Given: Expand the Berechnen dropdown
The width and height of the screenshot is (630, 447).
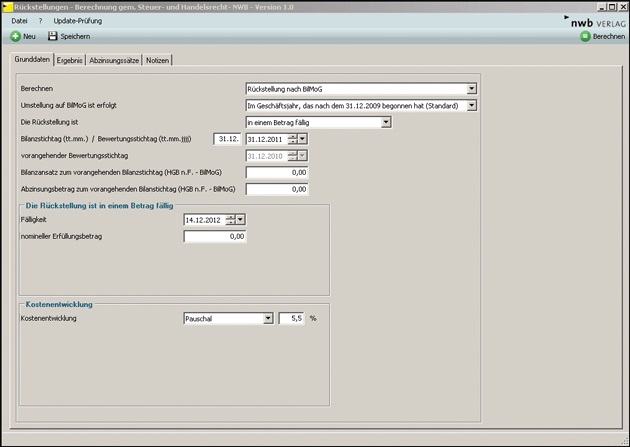Looking at the screenshot, I should pyautogui.click(x=471, y=88).
